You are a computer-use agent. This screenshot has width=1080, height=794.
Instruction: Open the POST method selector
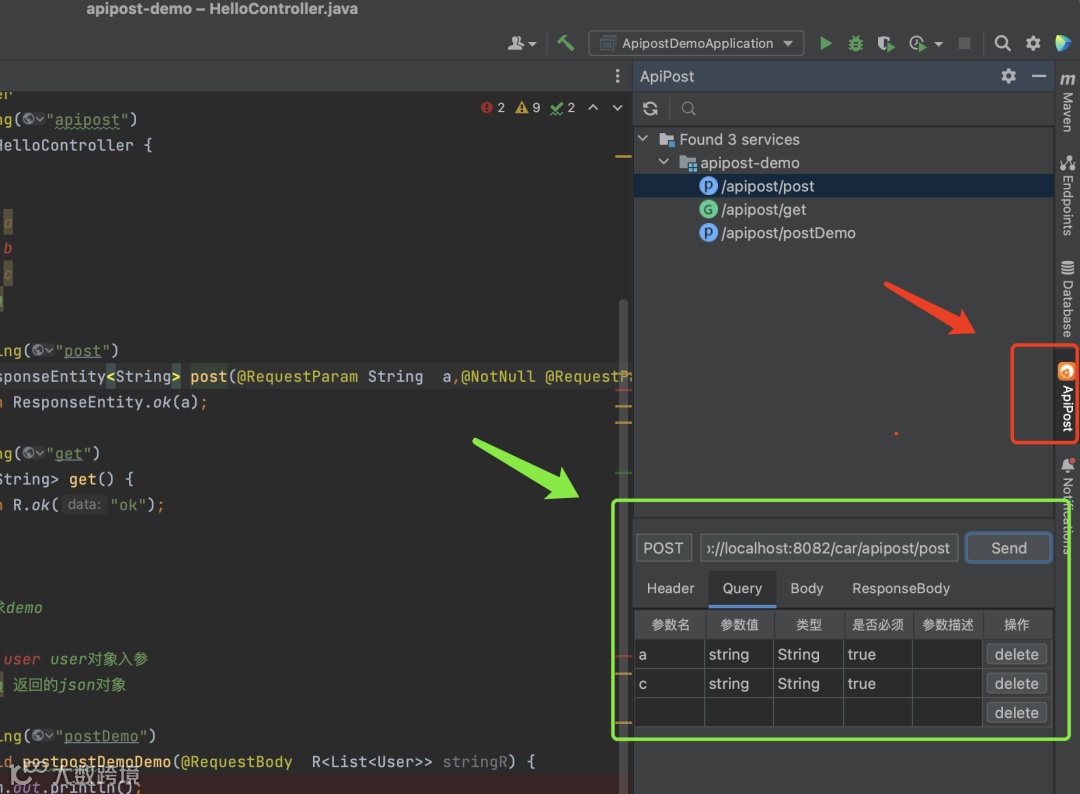[663, 548]
